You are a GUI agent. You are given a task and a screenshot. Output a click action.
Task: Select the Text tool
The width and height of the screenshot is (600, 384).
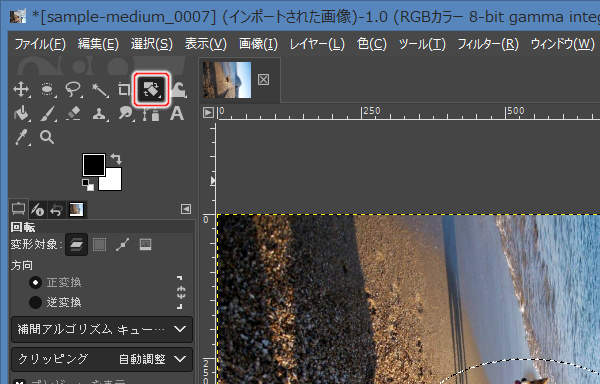177,114
